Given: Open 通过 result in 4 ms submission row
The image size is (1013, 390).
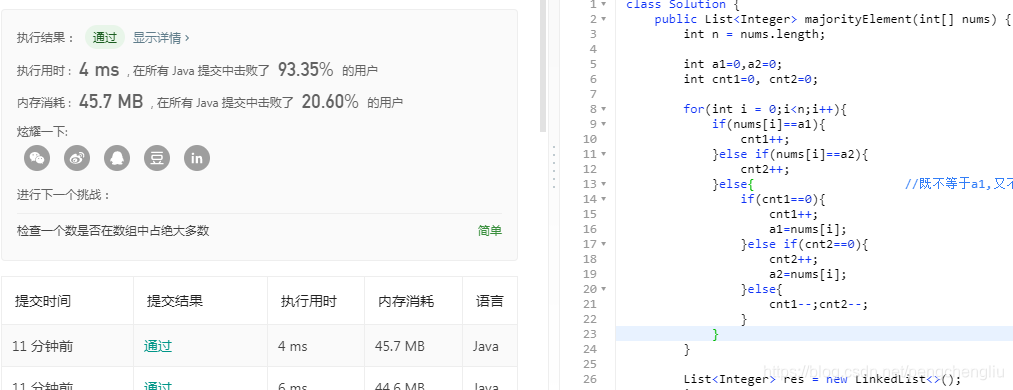Looking at the screenshot, I should point(158,346).
